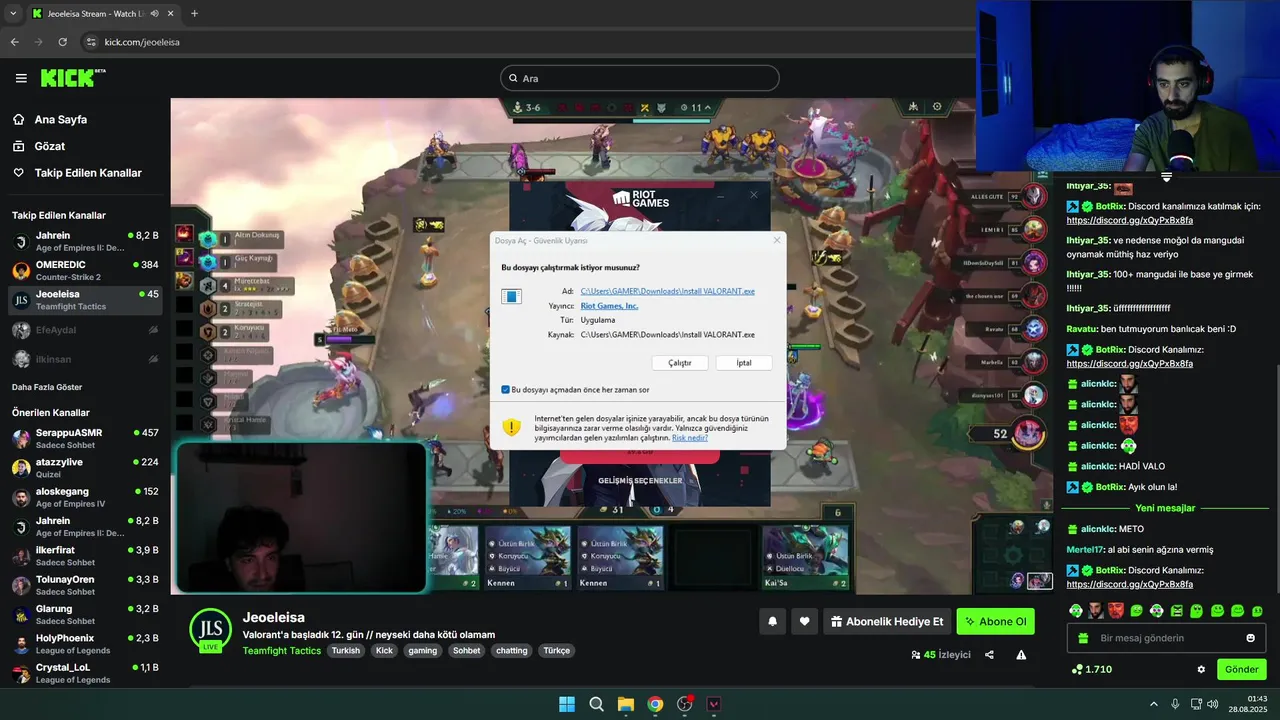The height and width of the screenshot is (720, 1280).
Task: Click GELİŞMİŞ SEÇENEKLER in the Riot installer
Action: pyautogui.click(x=640, y=481)
